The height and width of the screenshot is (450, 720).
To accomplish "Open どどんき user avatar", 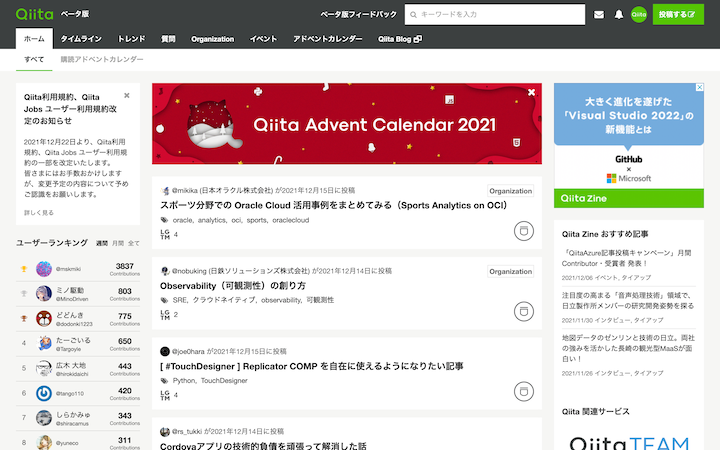I will tap(44, 318).
